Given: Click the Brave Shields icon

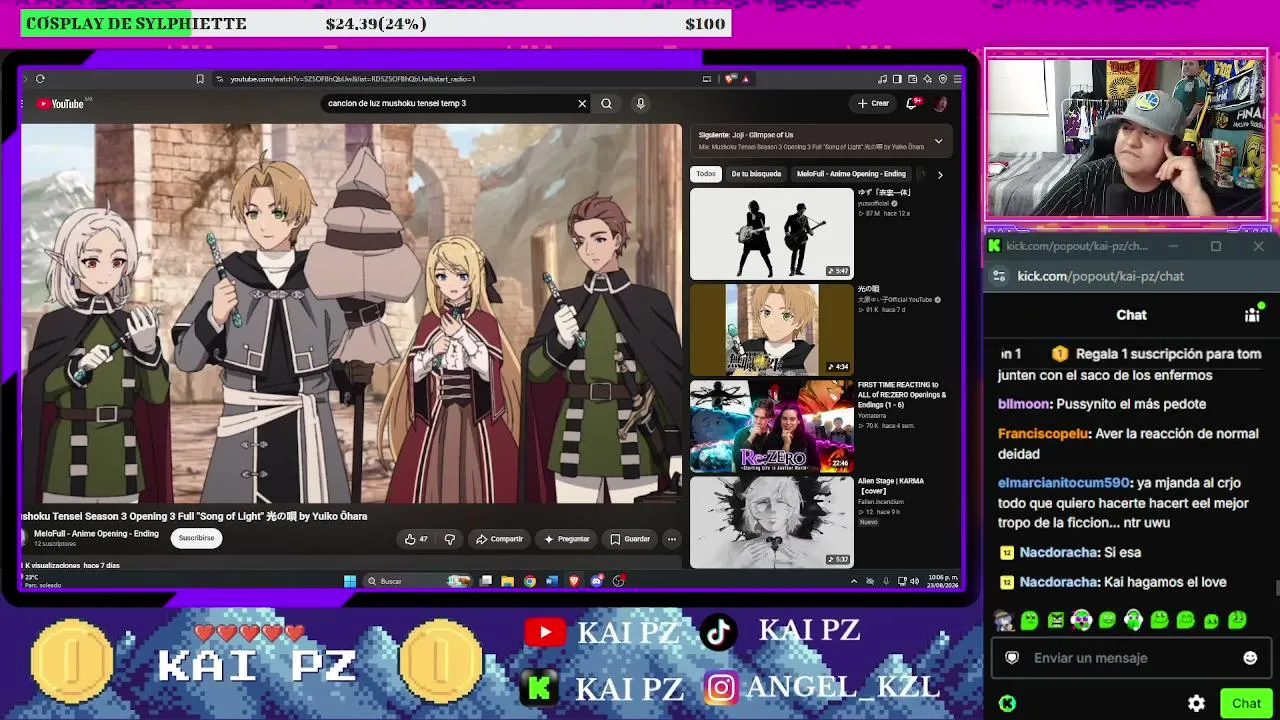Looking at the screenshot, I should click(x=731, y=79).
